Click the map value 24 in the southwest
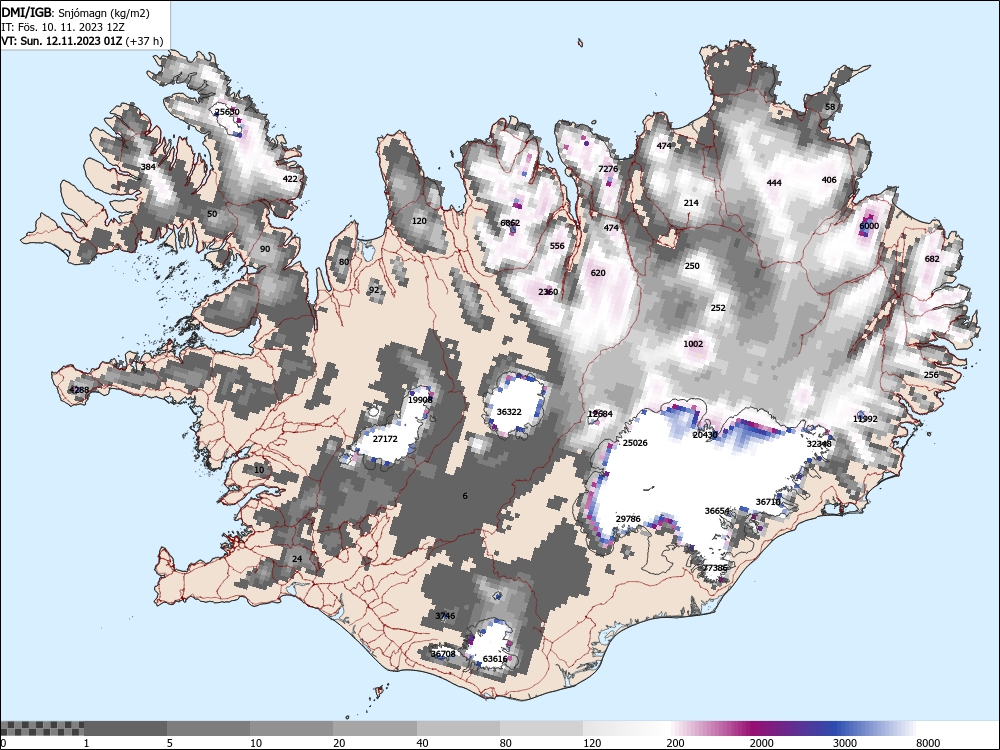 [x=297, y=559]
